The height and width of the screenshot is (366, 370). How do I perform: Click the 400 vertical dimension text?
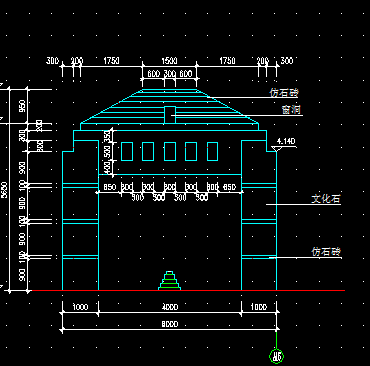click(107, 168)
